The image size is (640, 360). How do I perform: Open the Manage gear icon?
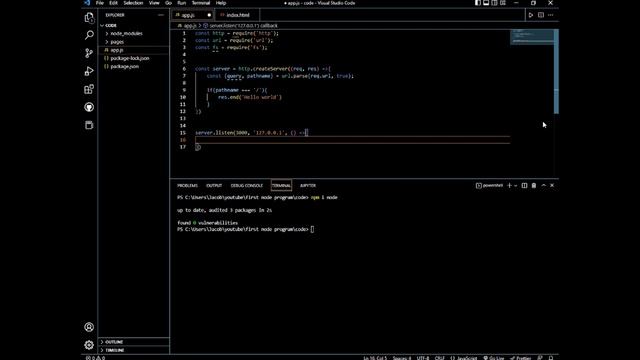tap(89, 345)
